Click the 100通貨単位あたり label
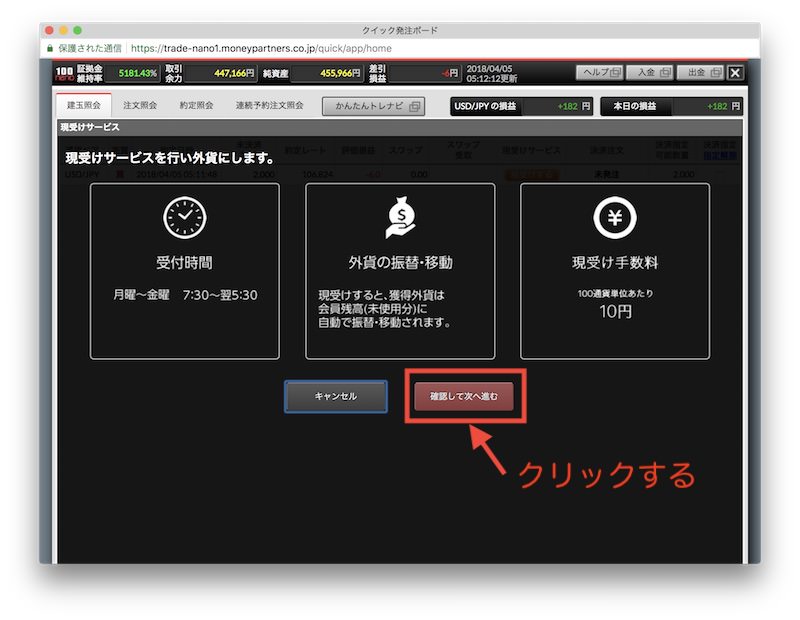The width and height of the screenshot is (800, 620). point(615,293)
